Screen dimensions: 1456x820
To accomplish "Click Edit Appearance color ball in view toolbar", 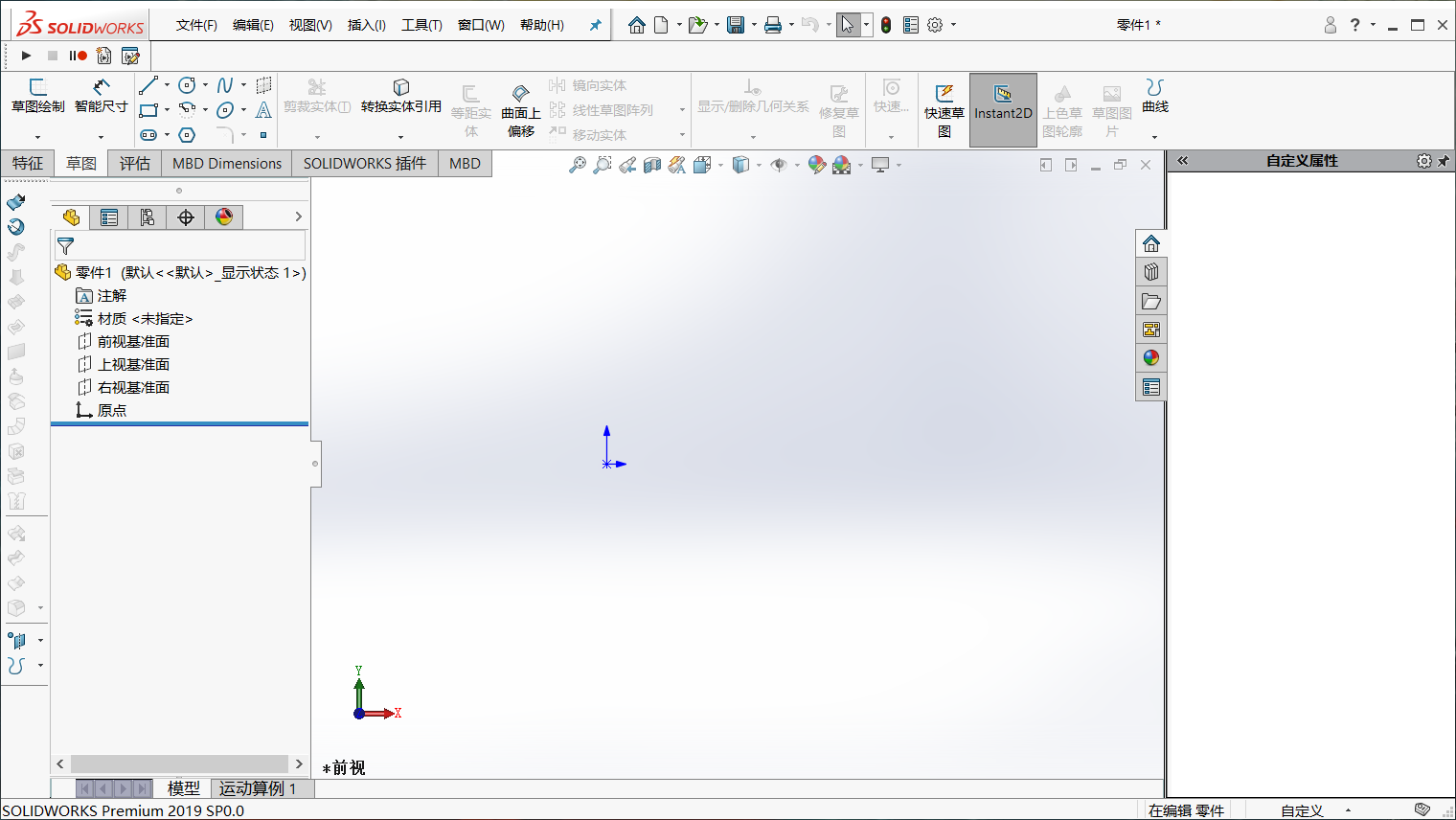I will tap(816, 165).
